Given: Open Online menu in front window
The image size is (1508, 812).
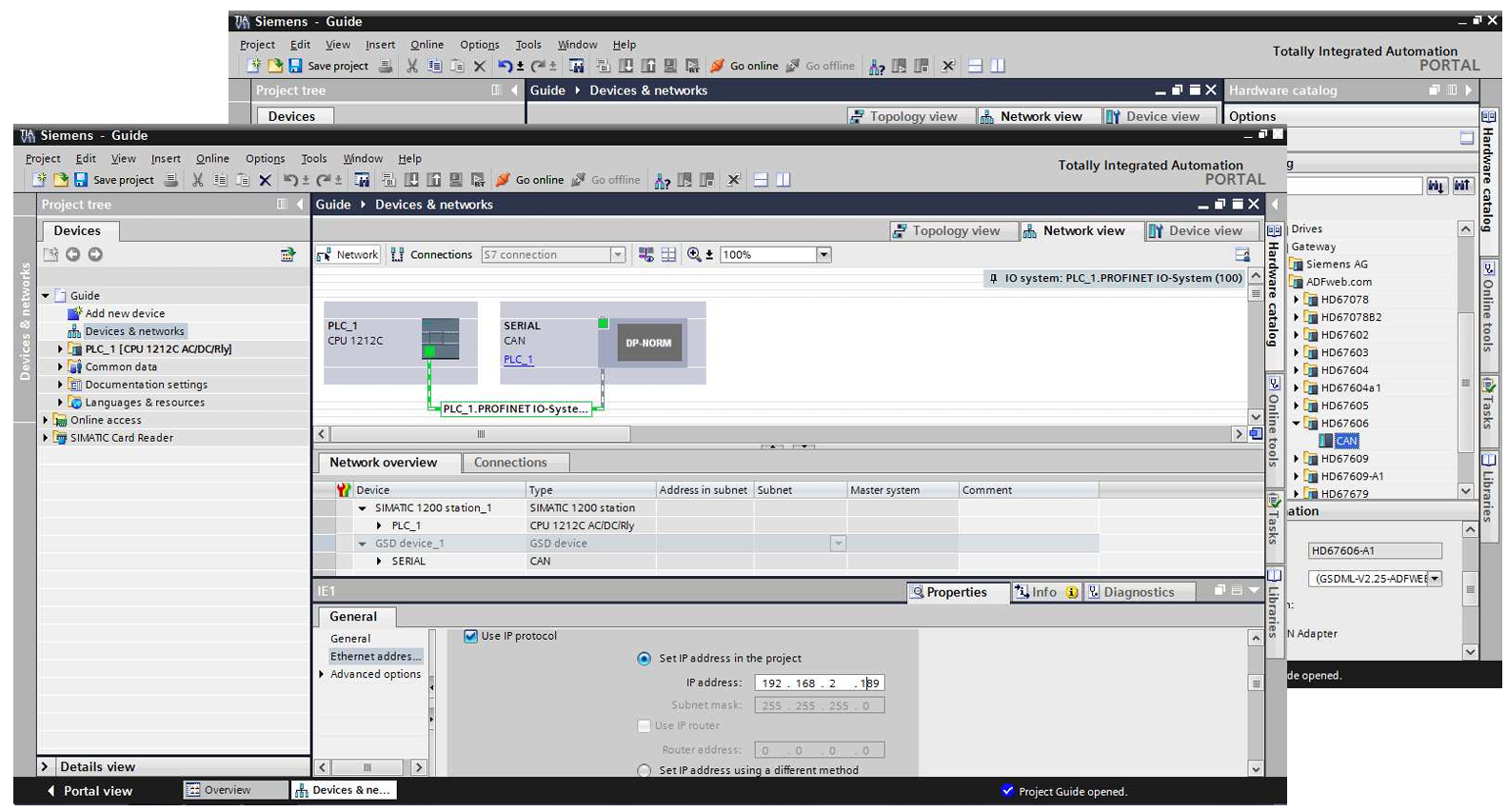Looking at the screenshot, I should tap(212, 159).
